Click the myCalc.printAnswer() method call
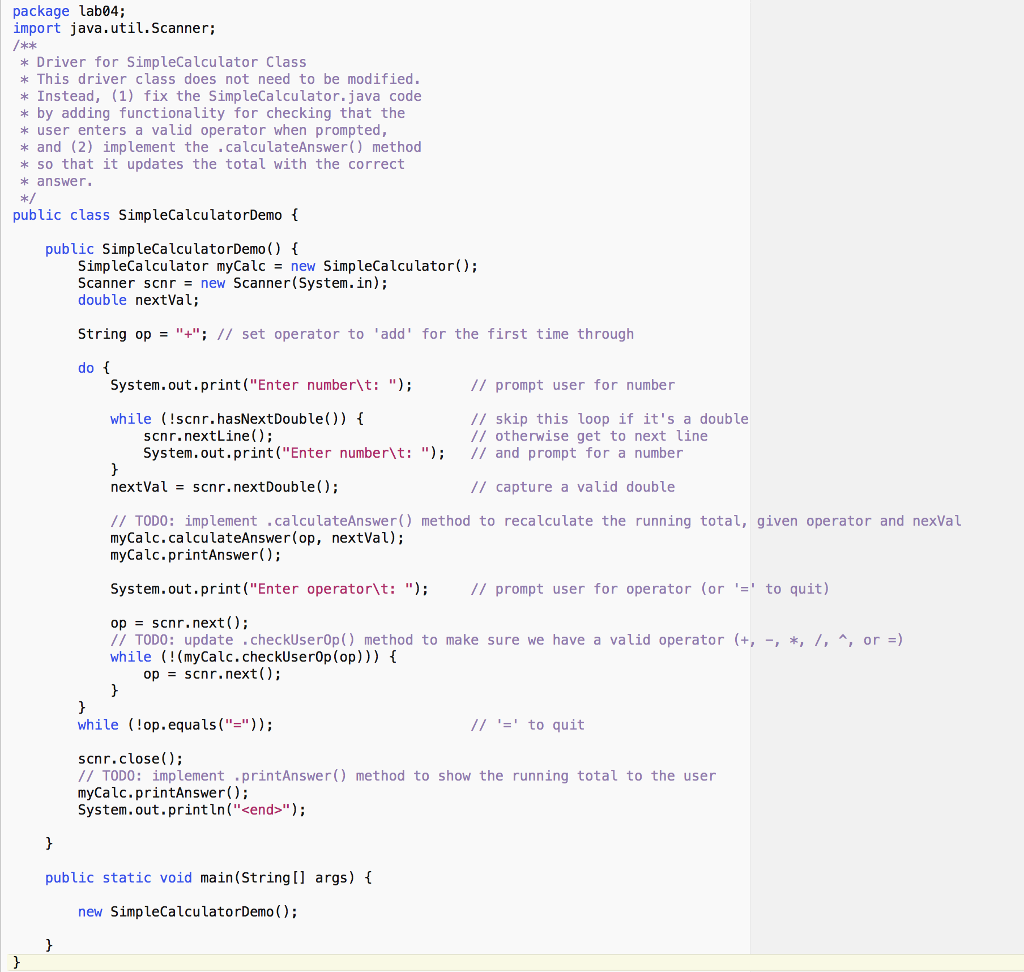This screenshot has height=972, width=1024. pyautogui.click(x=160, y=793)
